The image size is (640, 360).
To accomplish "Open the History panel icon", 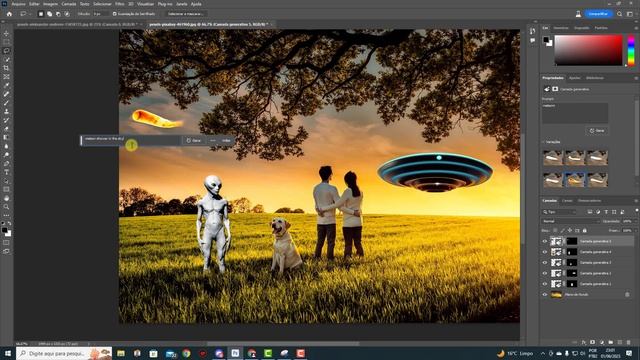I will (533, 31).
